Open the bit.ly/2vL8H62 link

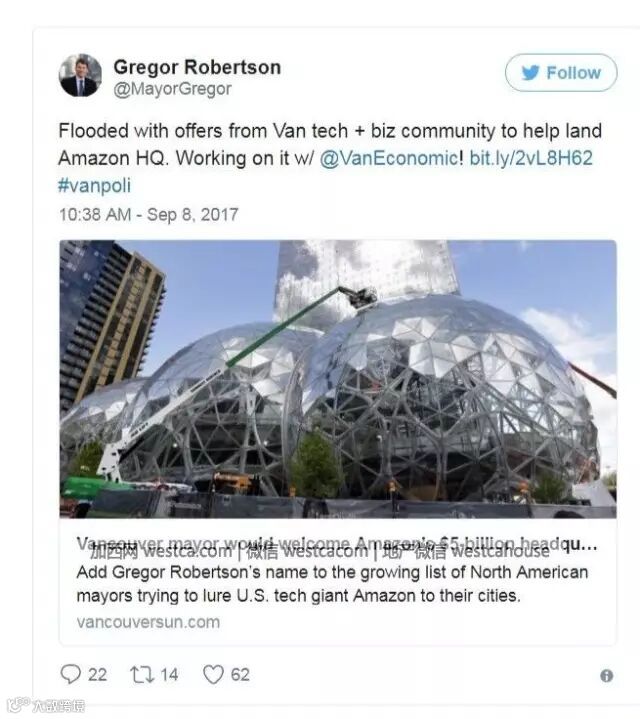pyautogui.click(x=531, y=158)
